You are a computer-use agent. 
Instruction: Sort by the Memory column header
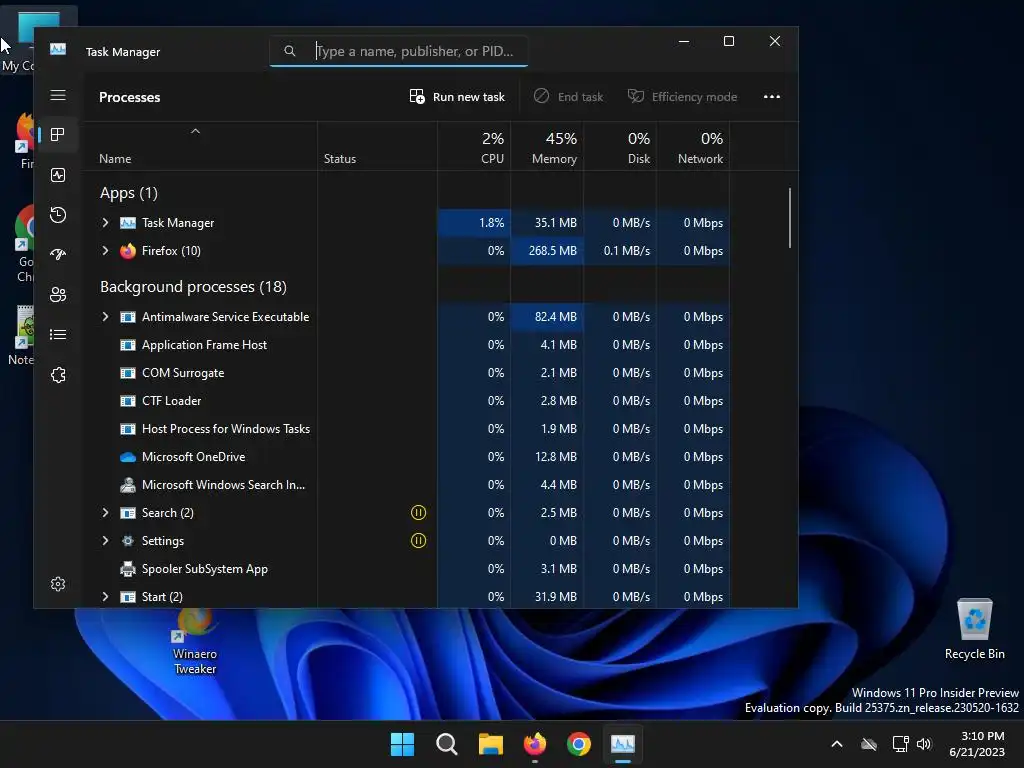(547, 147)
